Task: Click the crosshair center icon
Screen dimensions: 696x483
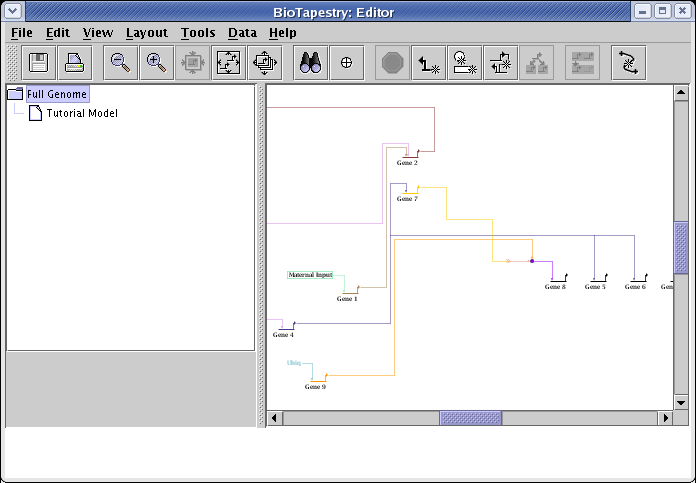Action: click(x=346, y=63)
